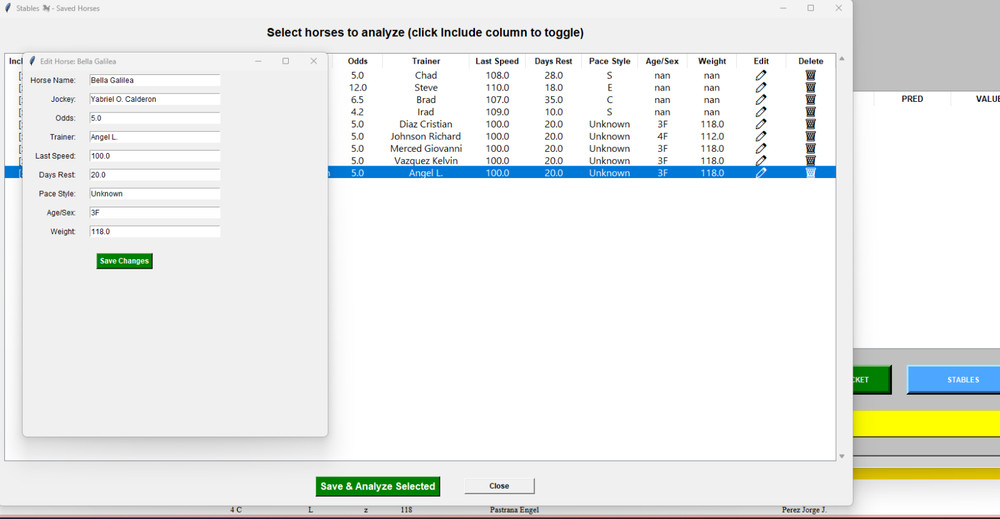The width and height of the screenshot is (1000, 519).
Task: Delete the horse trained by Steve
Action: pyautogui.click(x=810, y=88)
